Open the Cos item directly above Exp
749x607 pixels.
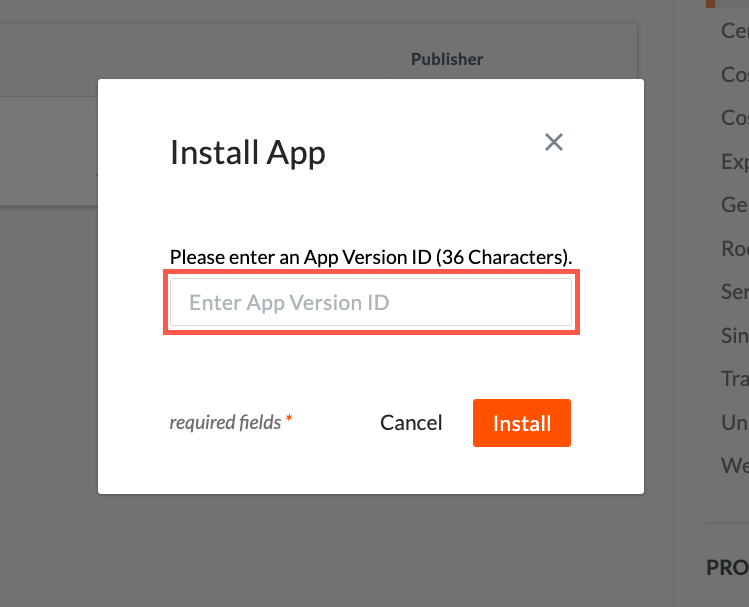(x=735, y=118)
